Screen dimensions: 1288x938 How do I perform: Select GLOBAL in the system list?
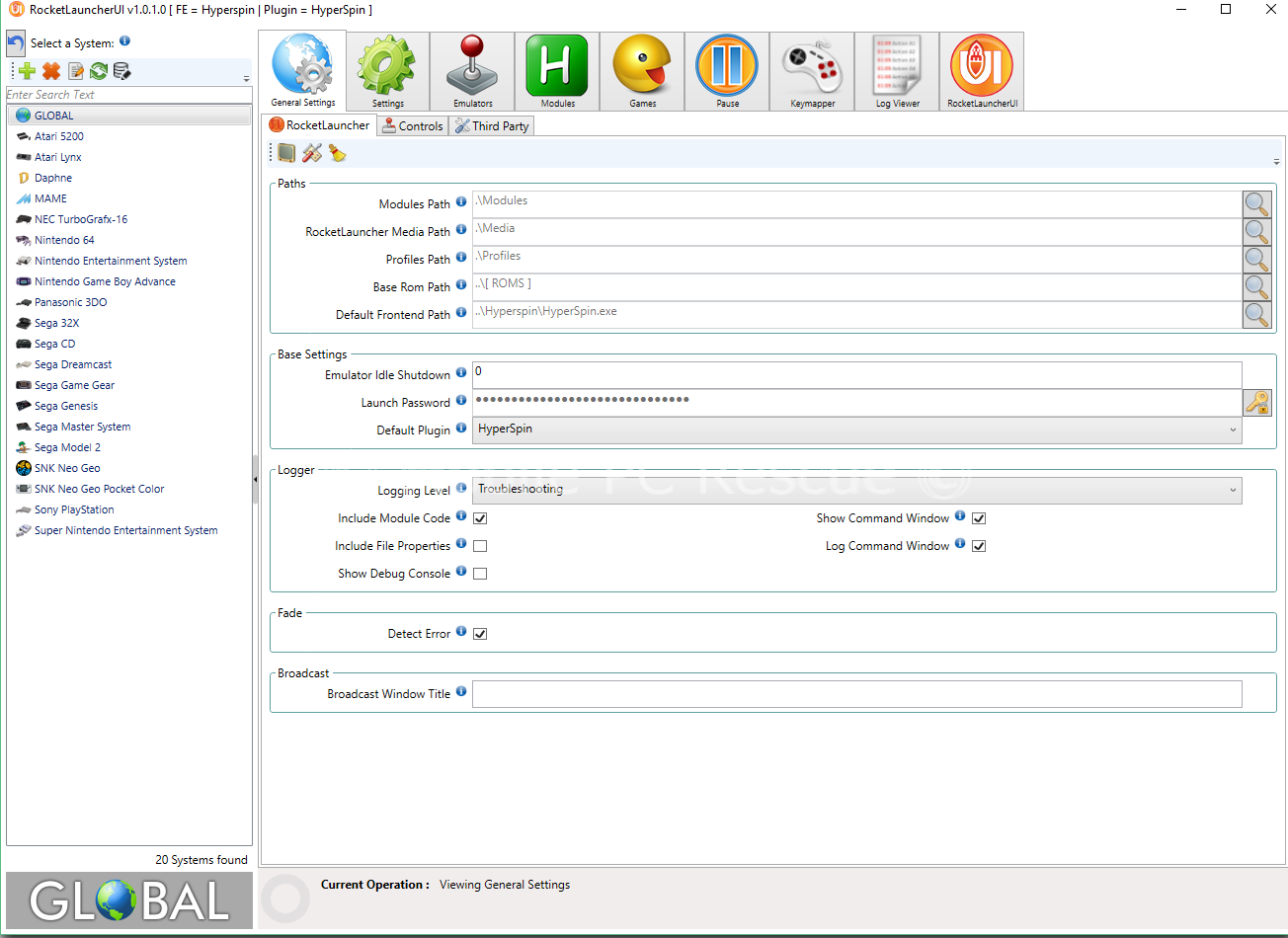click(129, 116)
